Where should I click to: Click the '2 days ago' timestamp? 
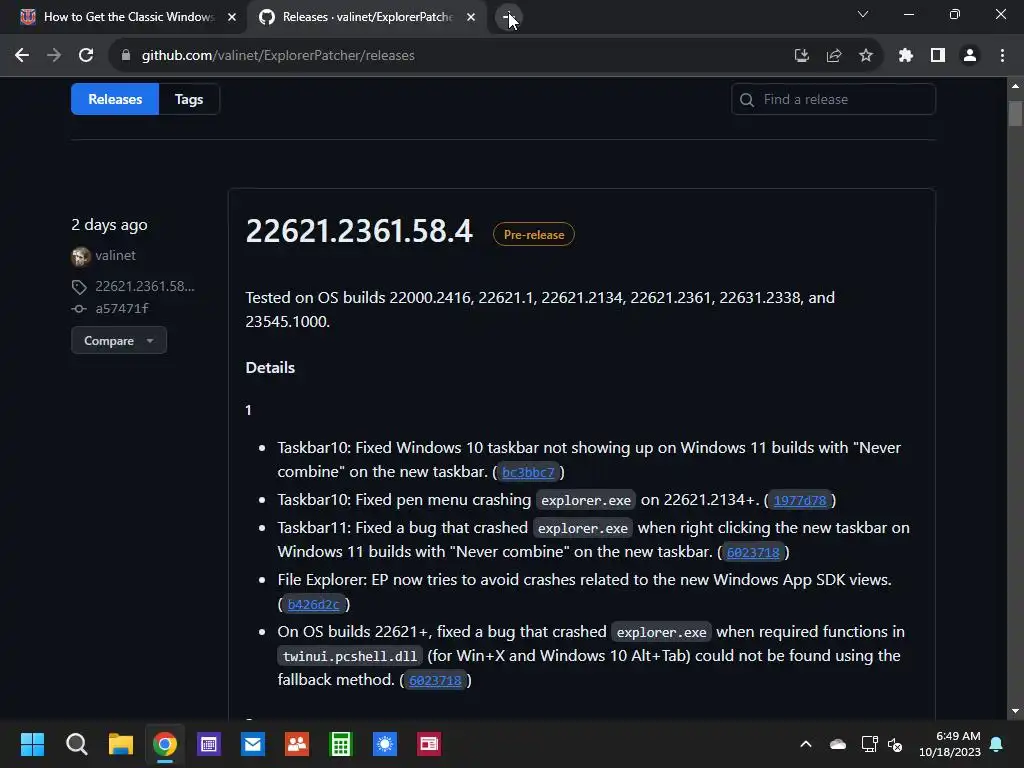109,225
